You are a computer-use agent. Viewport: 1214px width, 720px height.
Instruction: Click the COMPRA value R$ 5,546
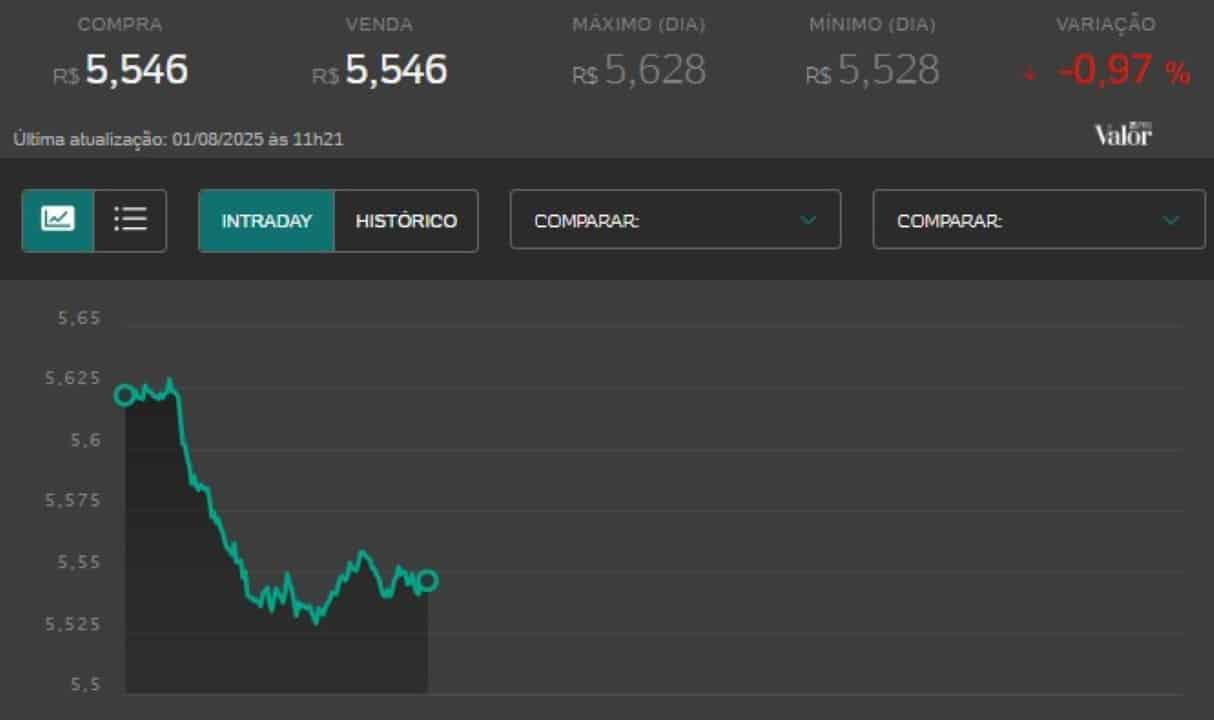coord(121,70)
